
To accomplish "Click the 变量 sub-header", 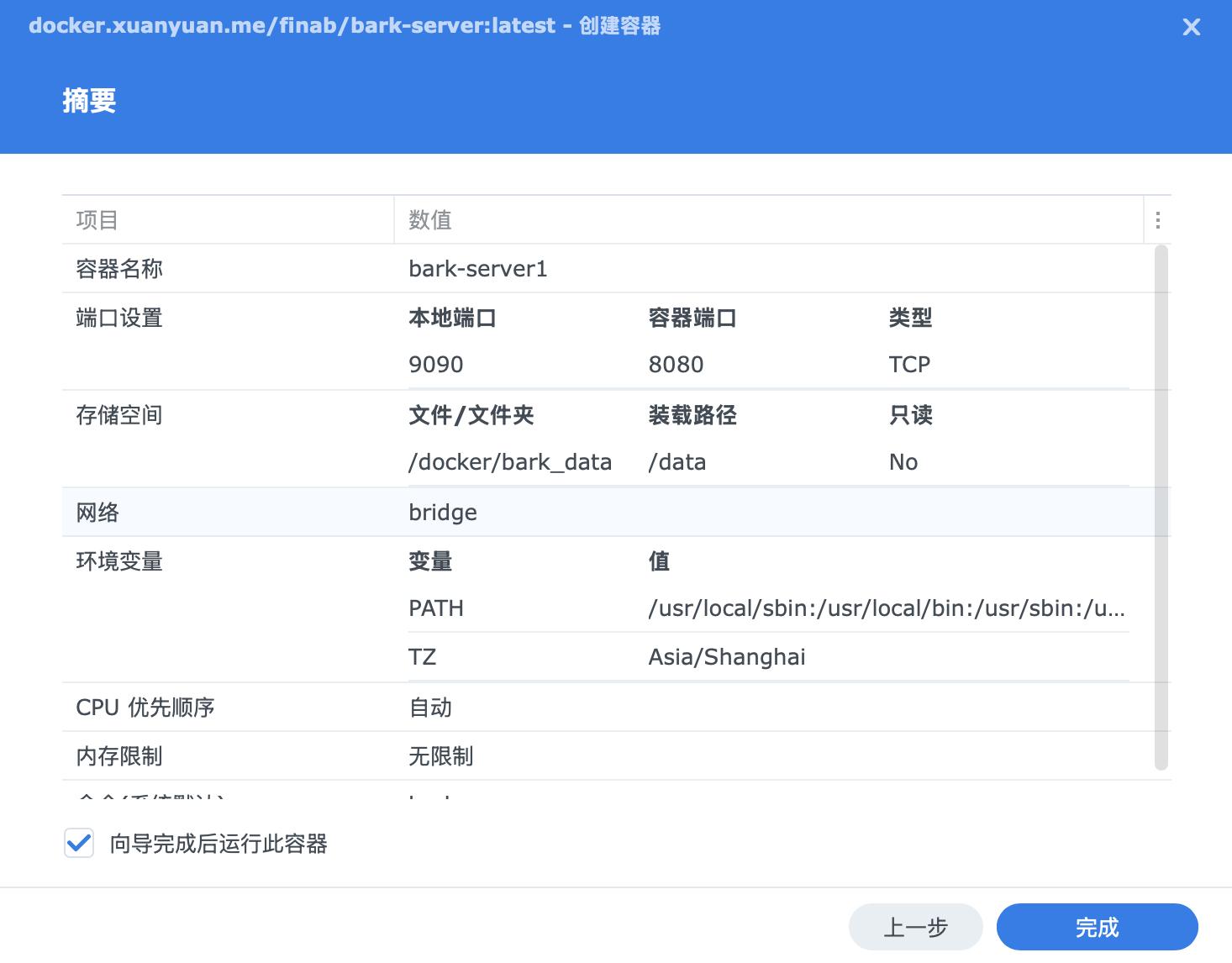I will point(430,561).
